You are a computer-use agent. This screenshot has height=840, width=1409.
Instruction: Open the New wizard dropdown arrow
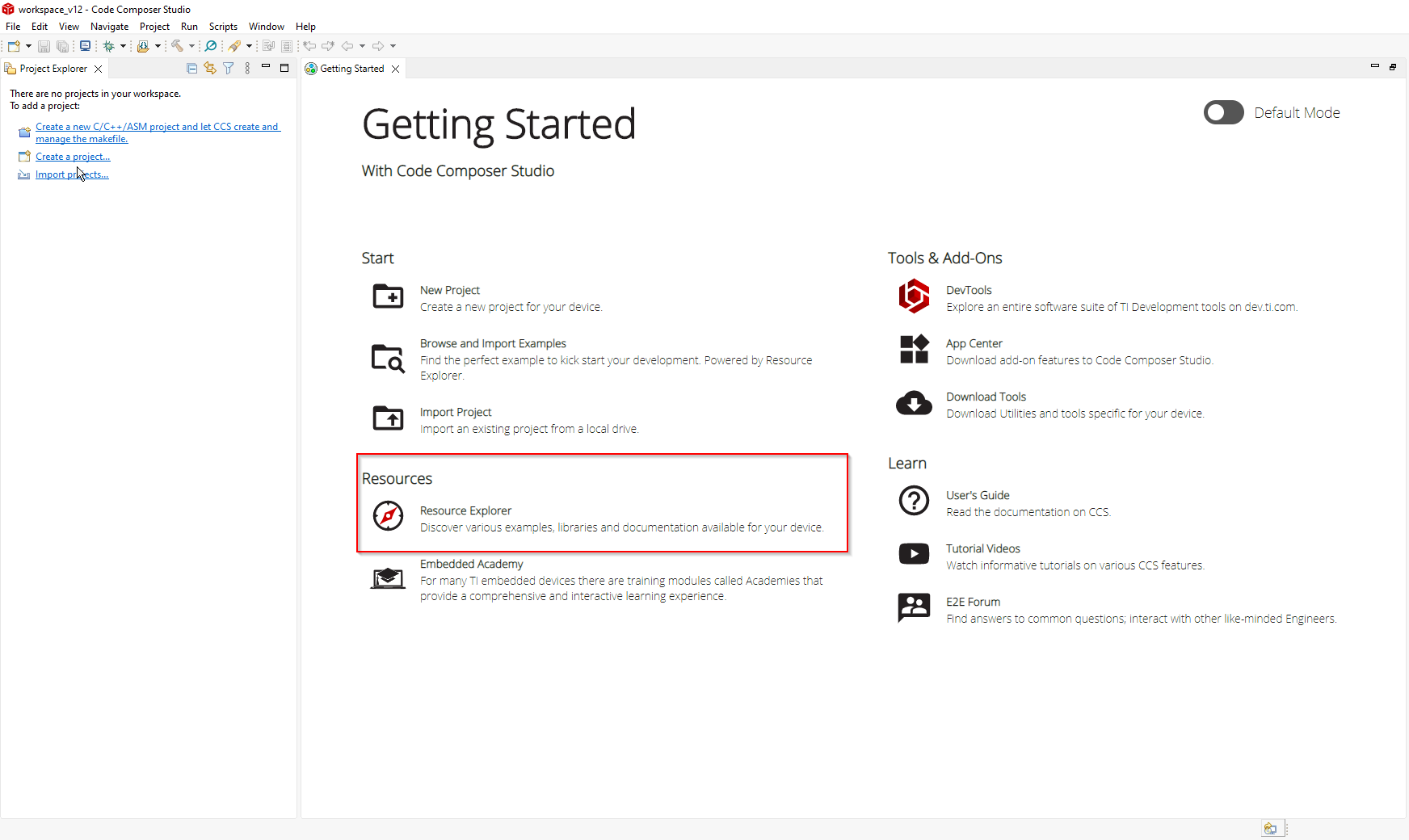click(x=29, y=46)
